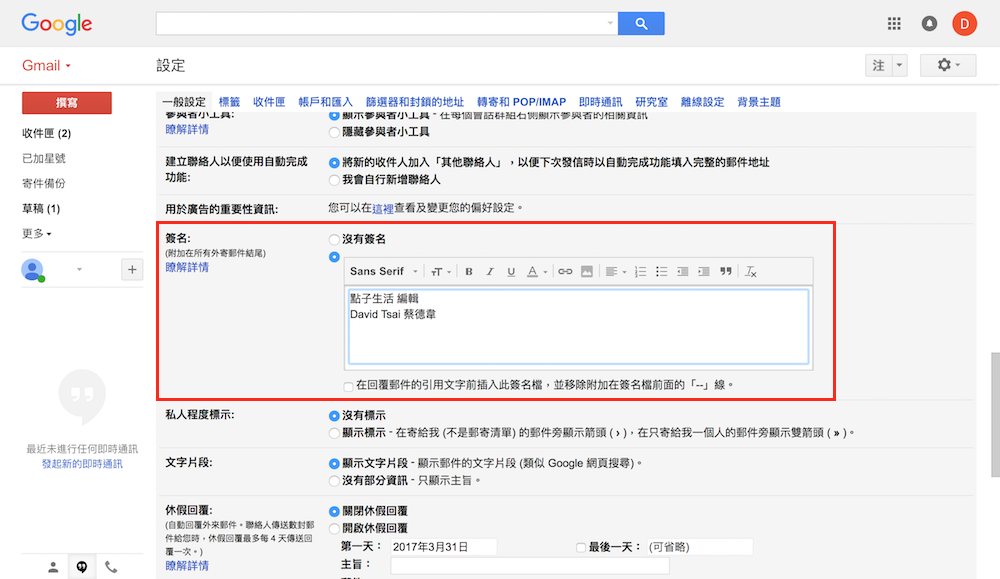
Task: Open the 轉寄和 POP/IMAP tab
Action: point(521,102)
